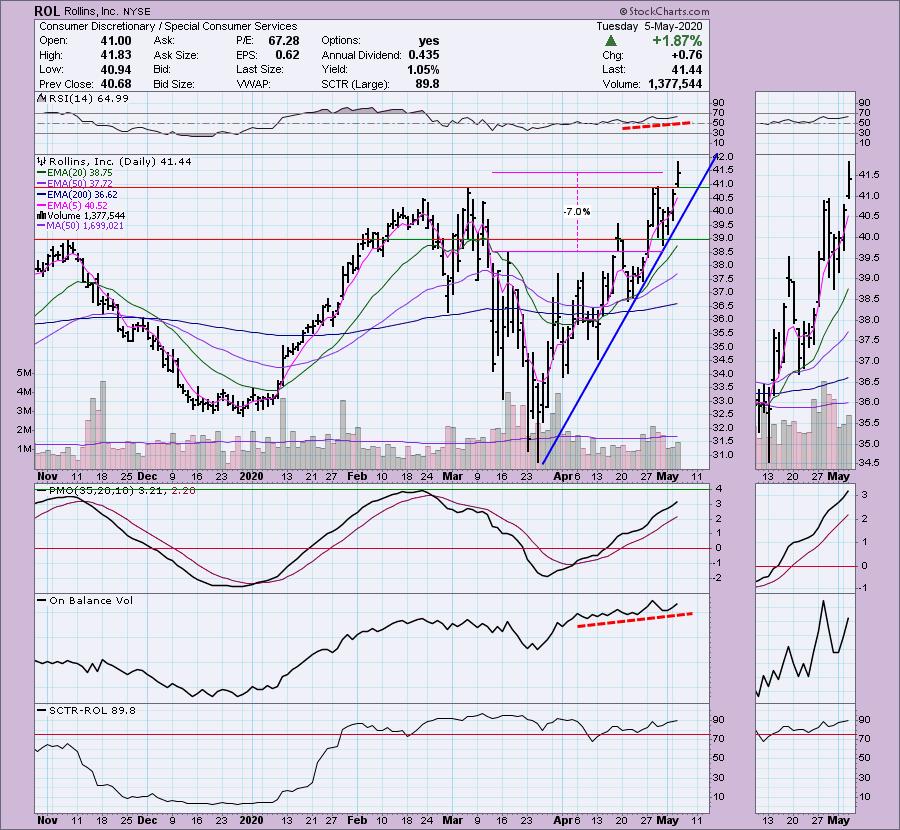The image size is (900, 830).
Task: Click 'Consumer Discretionary / Special Consumer Services' sector line
Action: click(168, 26)
